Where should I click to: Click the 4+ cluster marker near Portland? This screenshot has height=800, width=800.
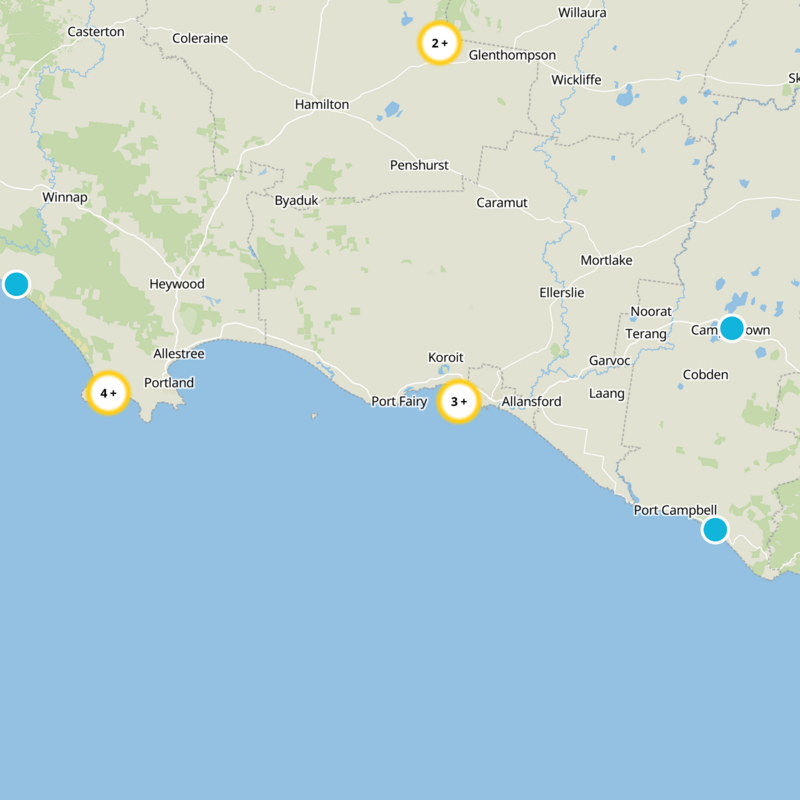pyautogui.click(x=109, y=394)
